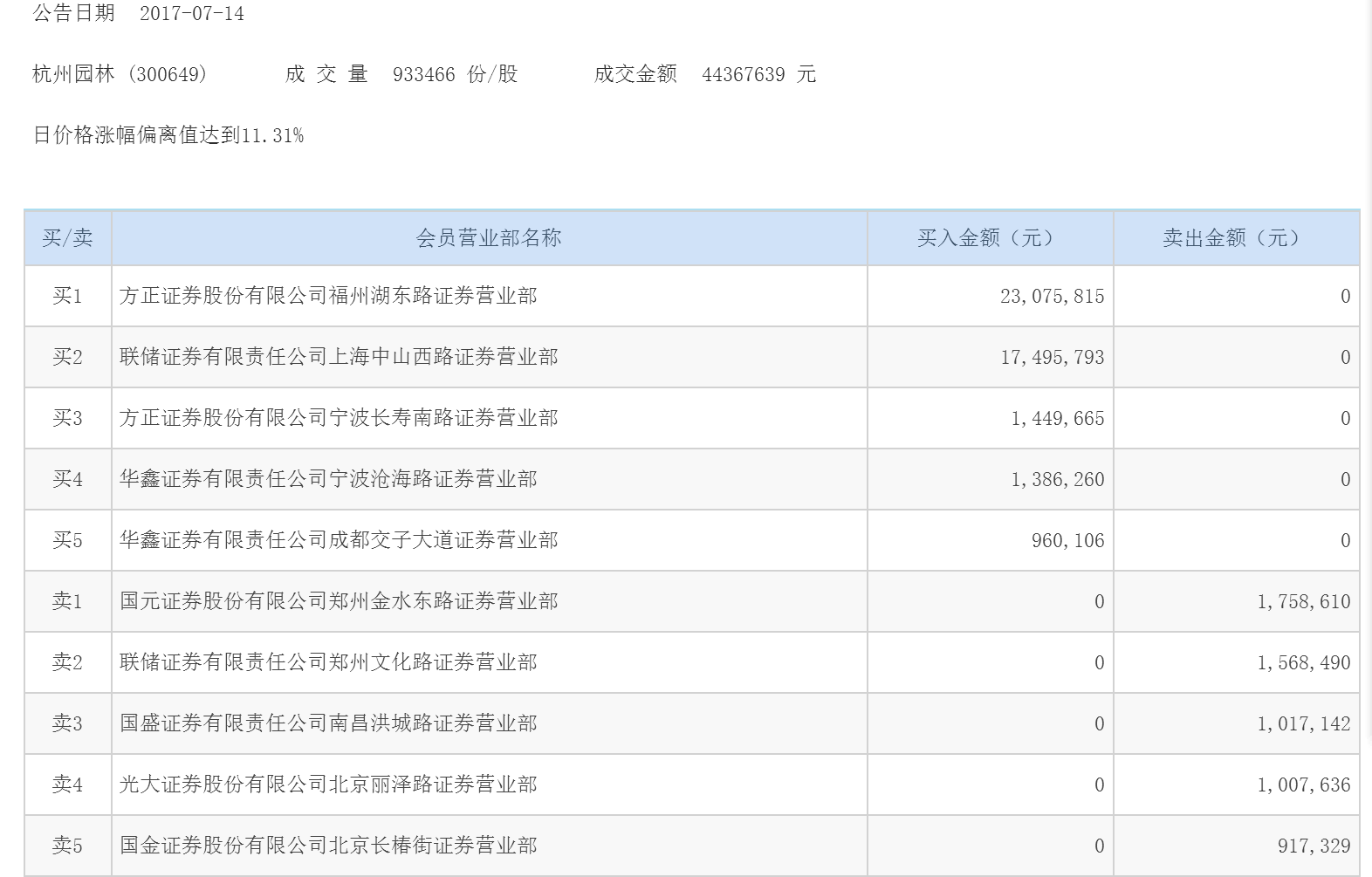Select buy amount 1,449,665

pyautogui.click(x=1058, y=419)
